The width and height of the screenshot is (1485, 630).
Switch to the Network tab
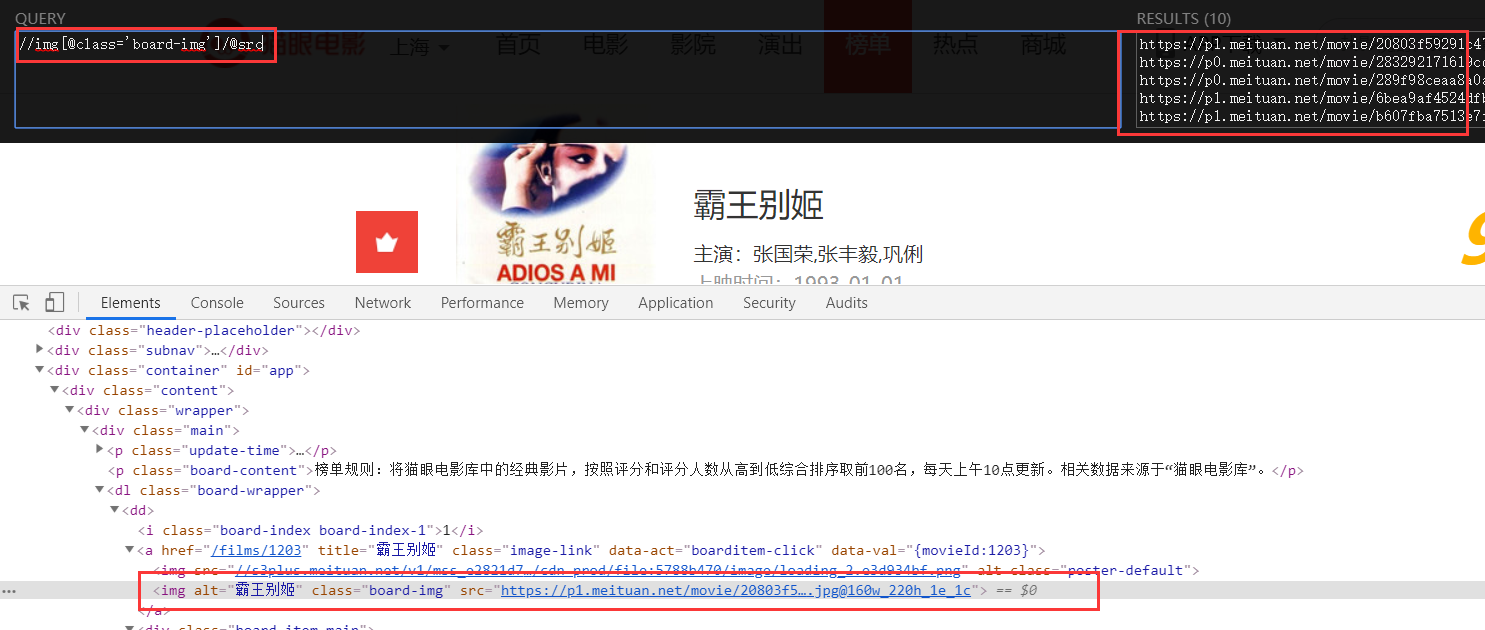[383, 303]
